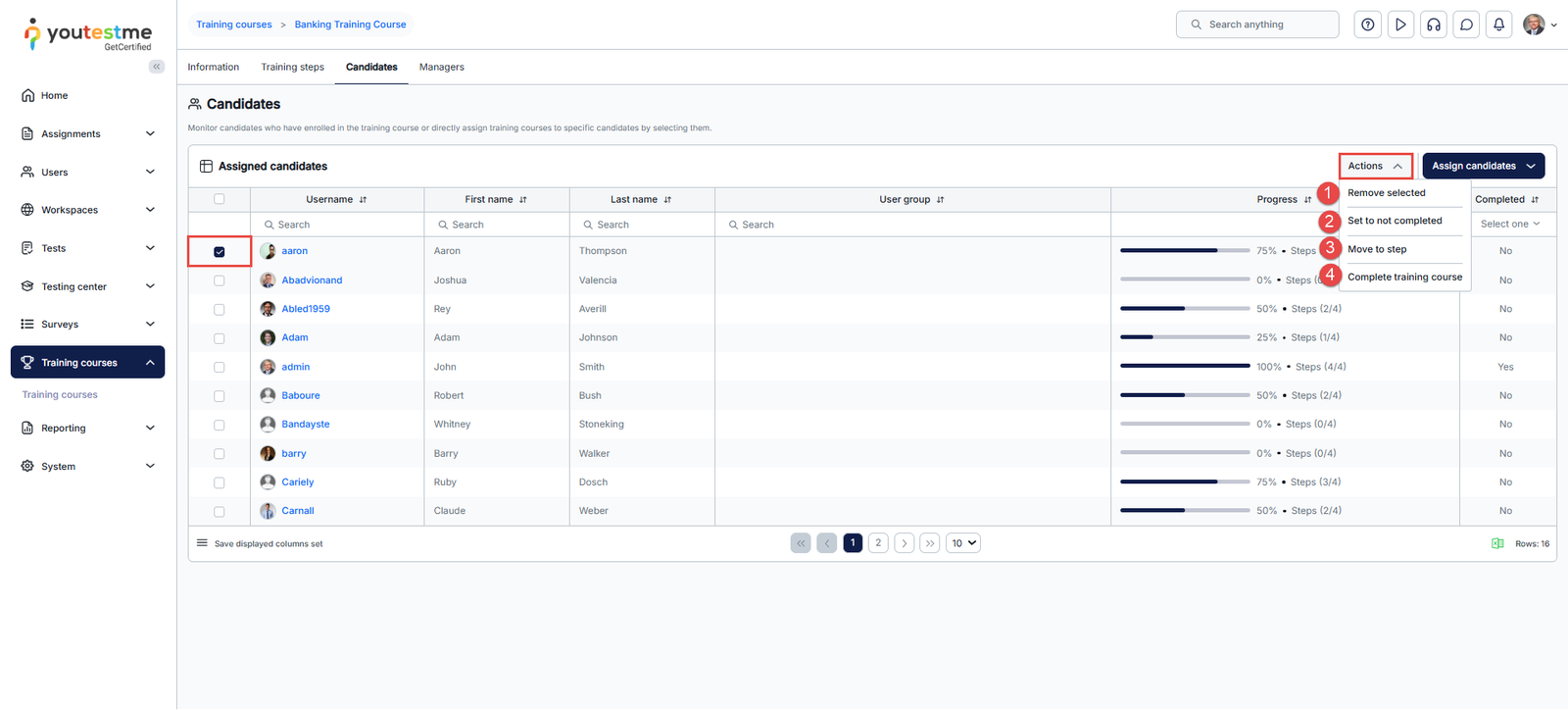
Task: Open the chat bubble icon
Action: [x=1466, y=25]
